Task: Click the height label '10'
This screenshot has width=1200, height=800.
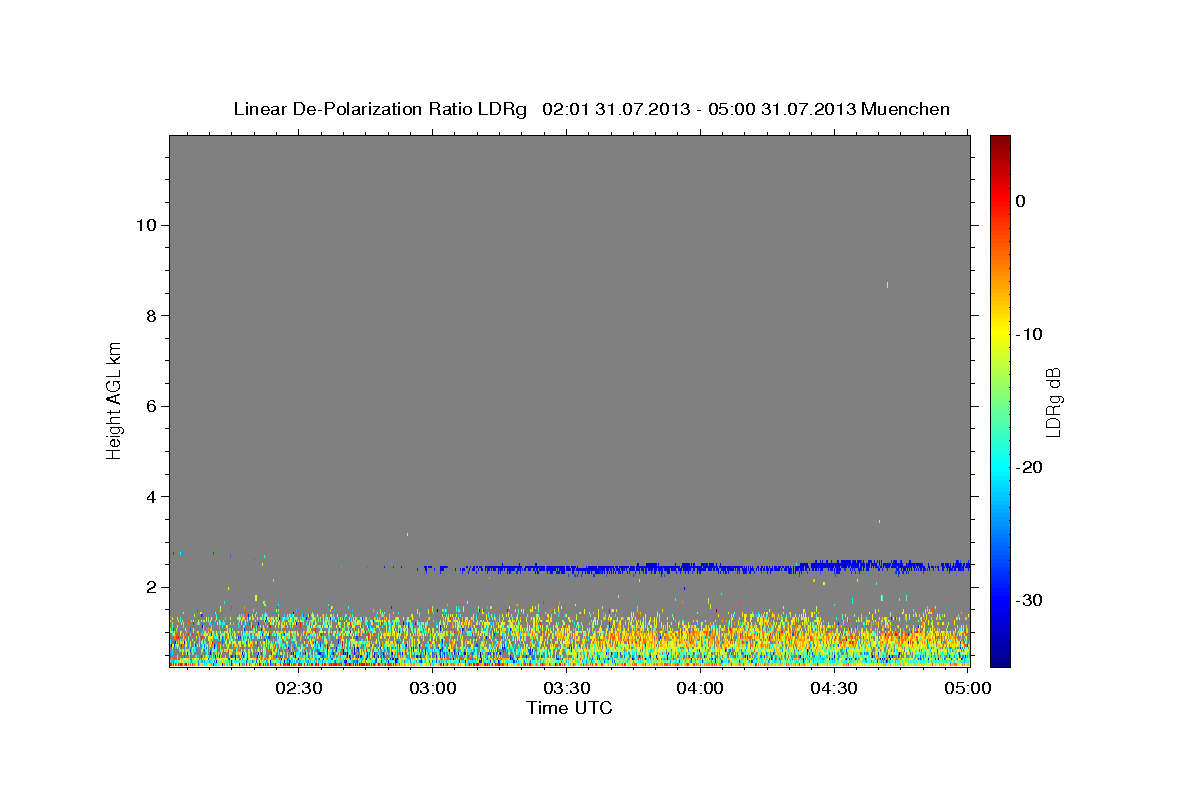Action: [145, 225]
